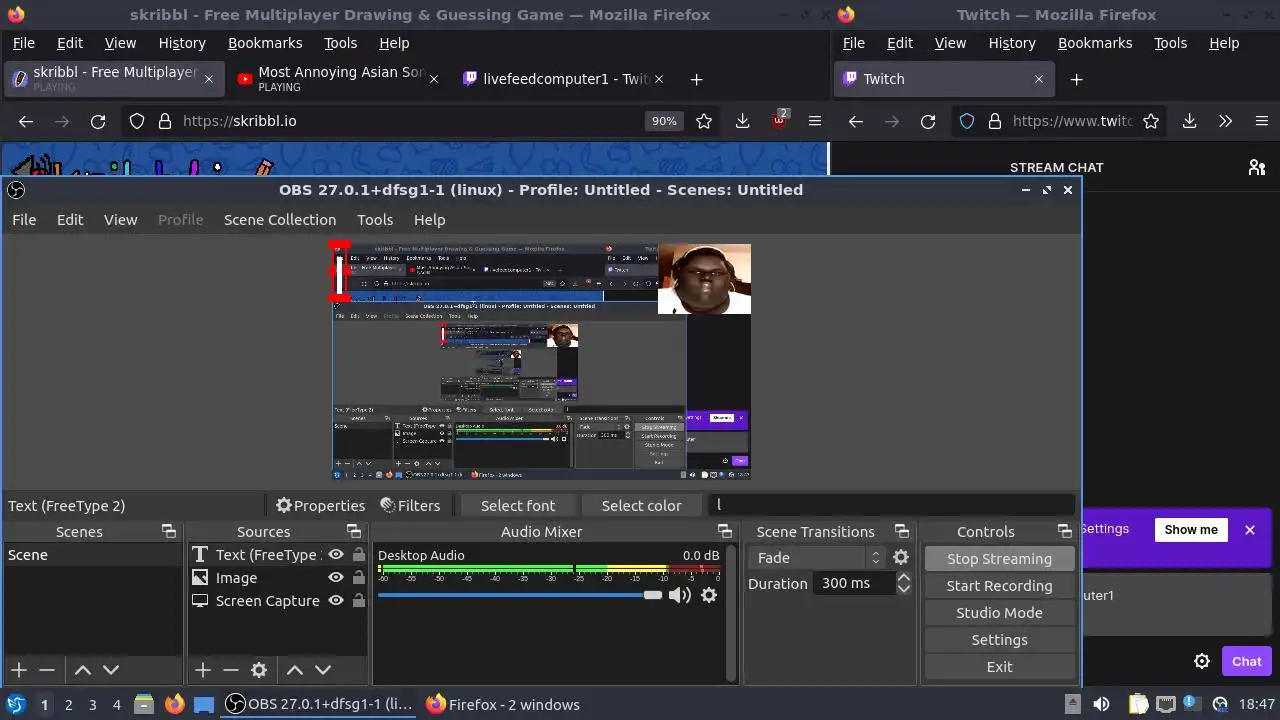Hide the Text (FreeType 2) source

pos(336,555)
